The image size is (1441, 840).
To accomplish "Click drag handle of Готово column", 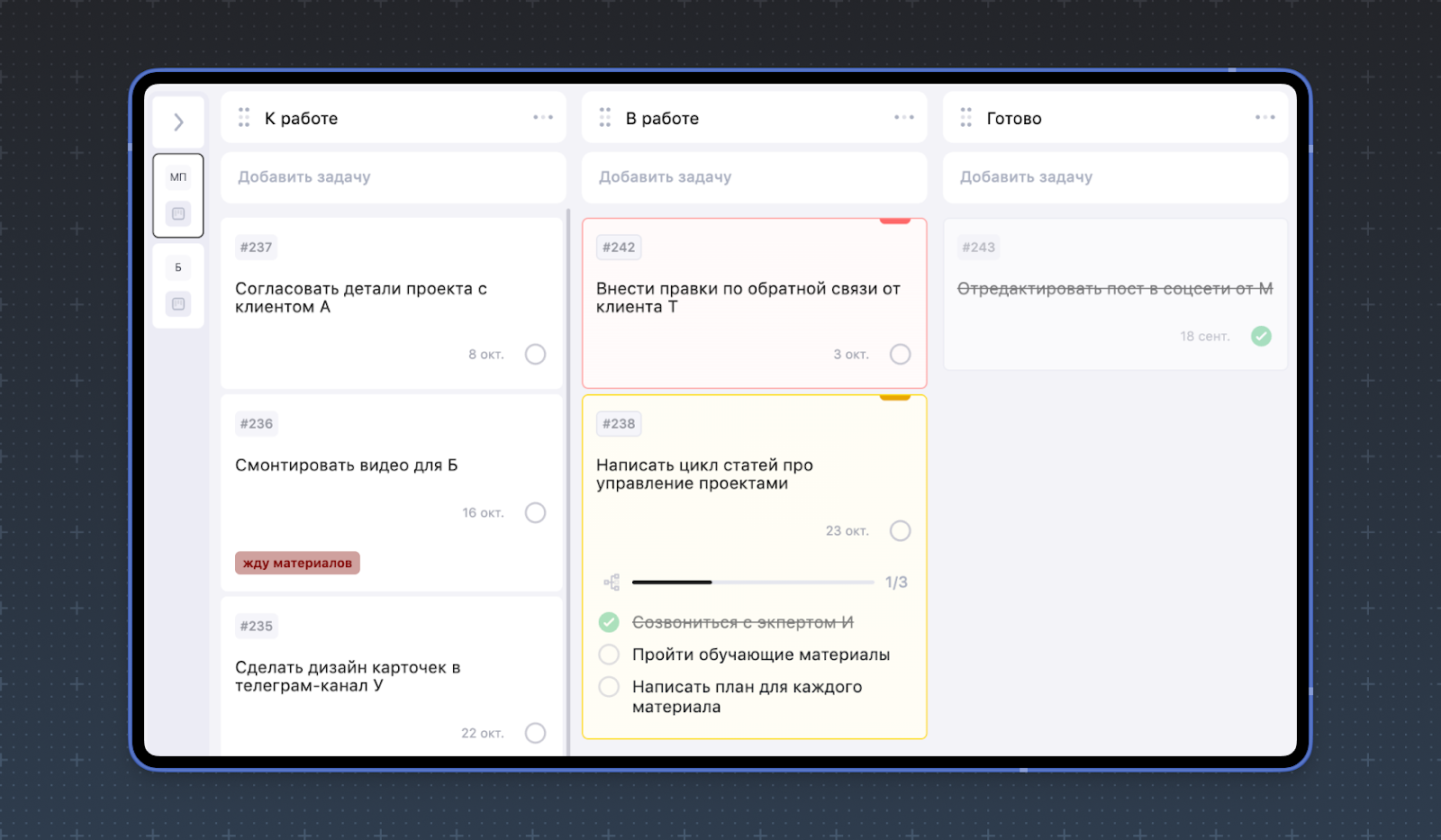I will coord(965,118).
